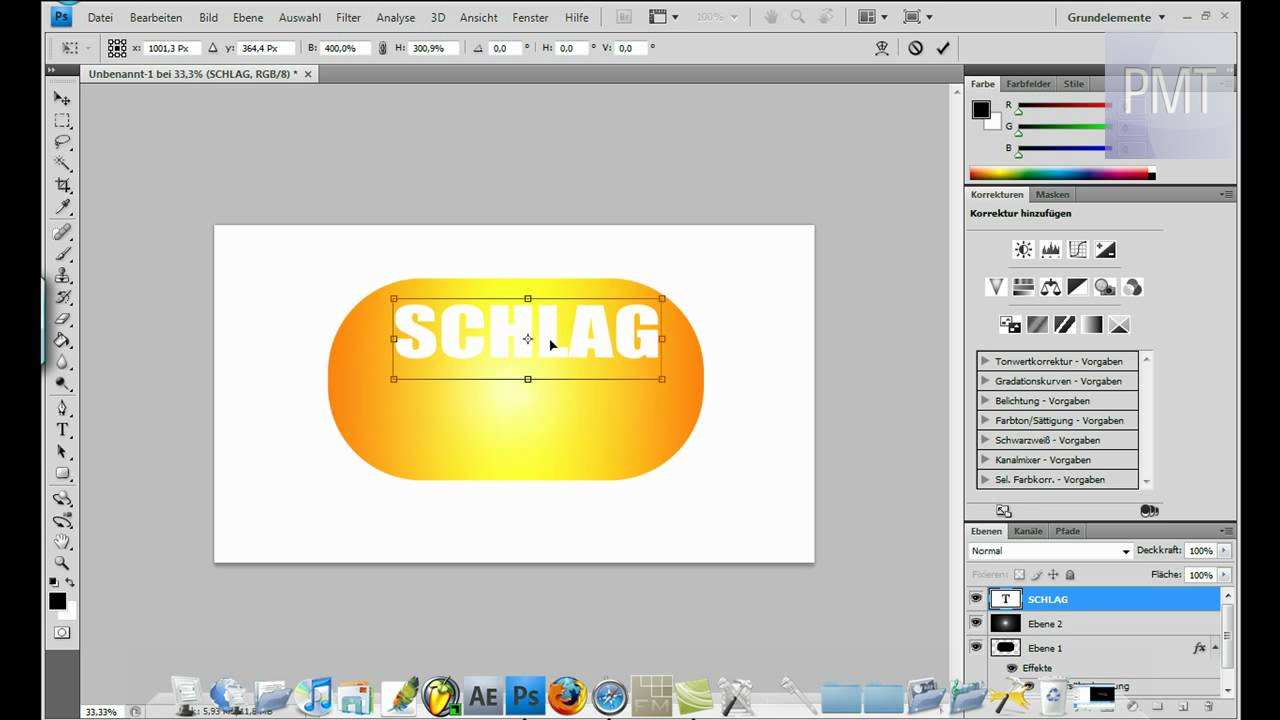Viewport: 1280px width, 720px height.
Task: Hide the SCHLAG text layer
Action: [976, 599]
